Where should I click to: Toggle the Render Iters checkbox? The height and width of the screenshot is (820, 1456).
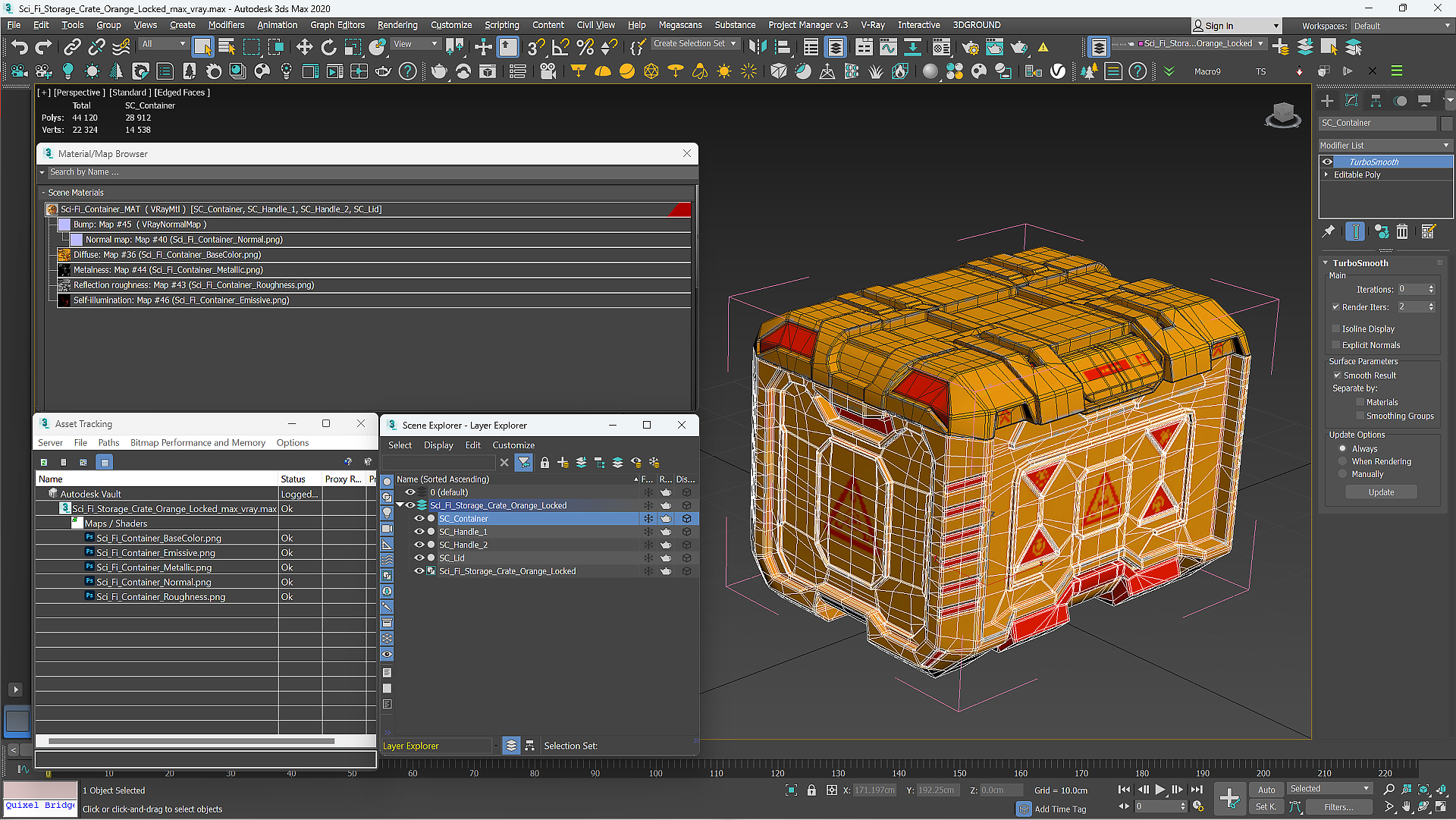1336,307
